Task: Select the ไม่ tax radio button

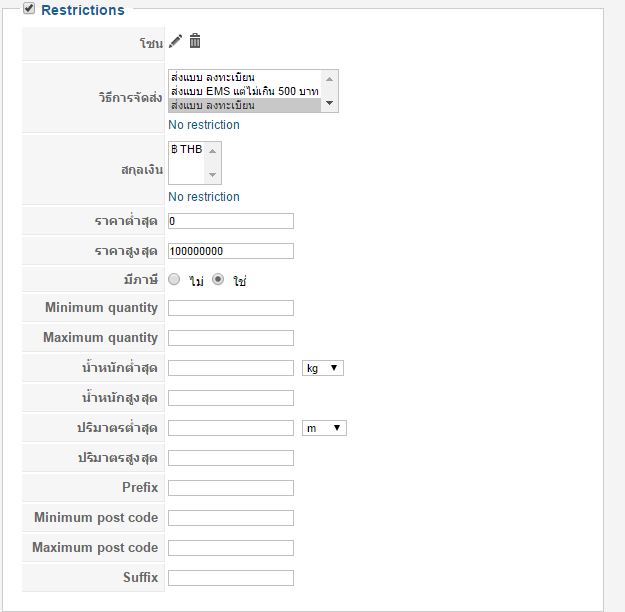Action: (x=174, y=280)
